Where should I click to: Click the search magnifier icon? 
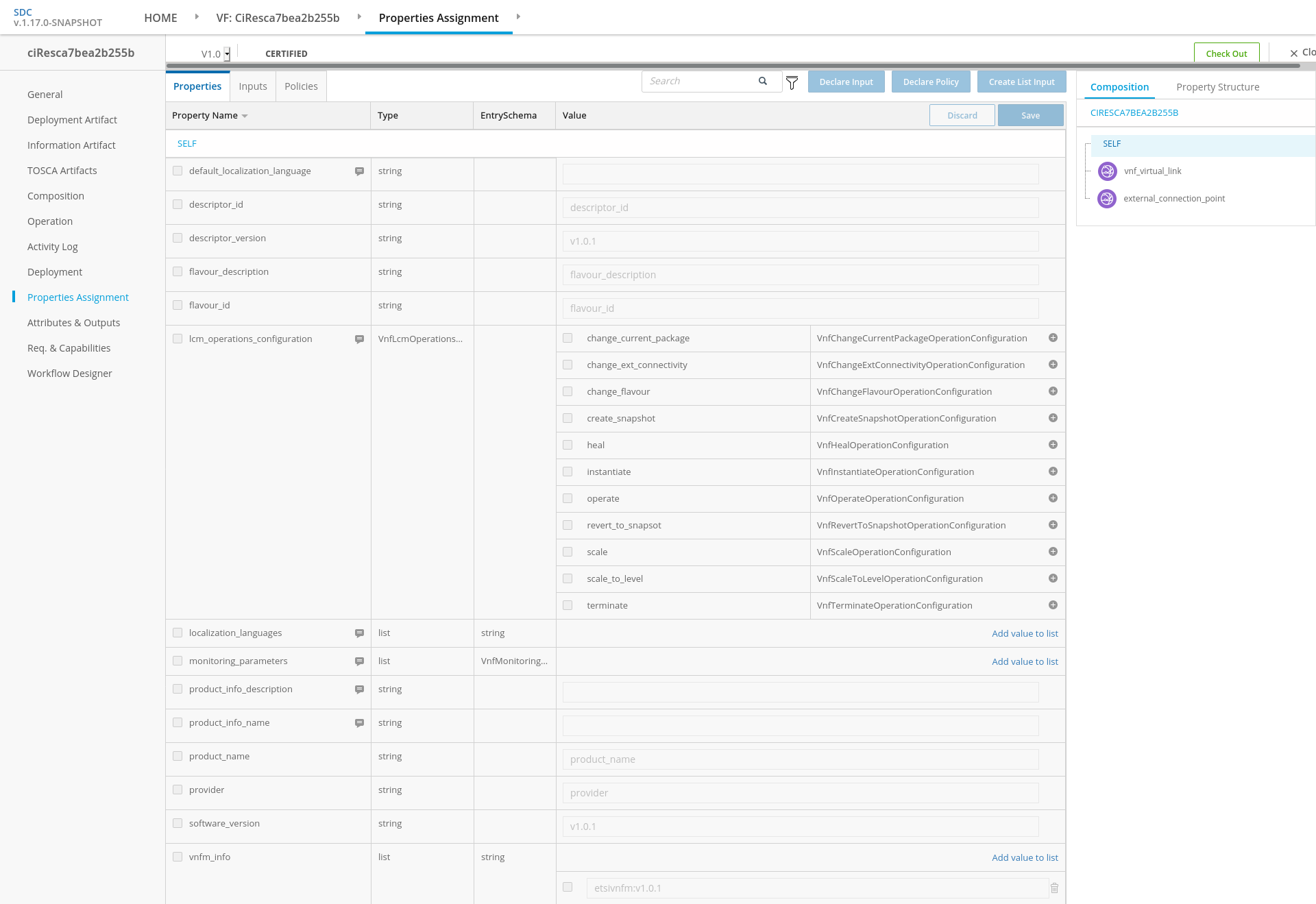pos(762,81)
